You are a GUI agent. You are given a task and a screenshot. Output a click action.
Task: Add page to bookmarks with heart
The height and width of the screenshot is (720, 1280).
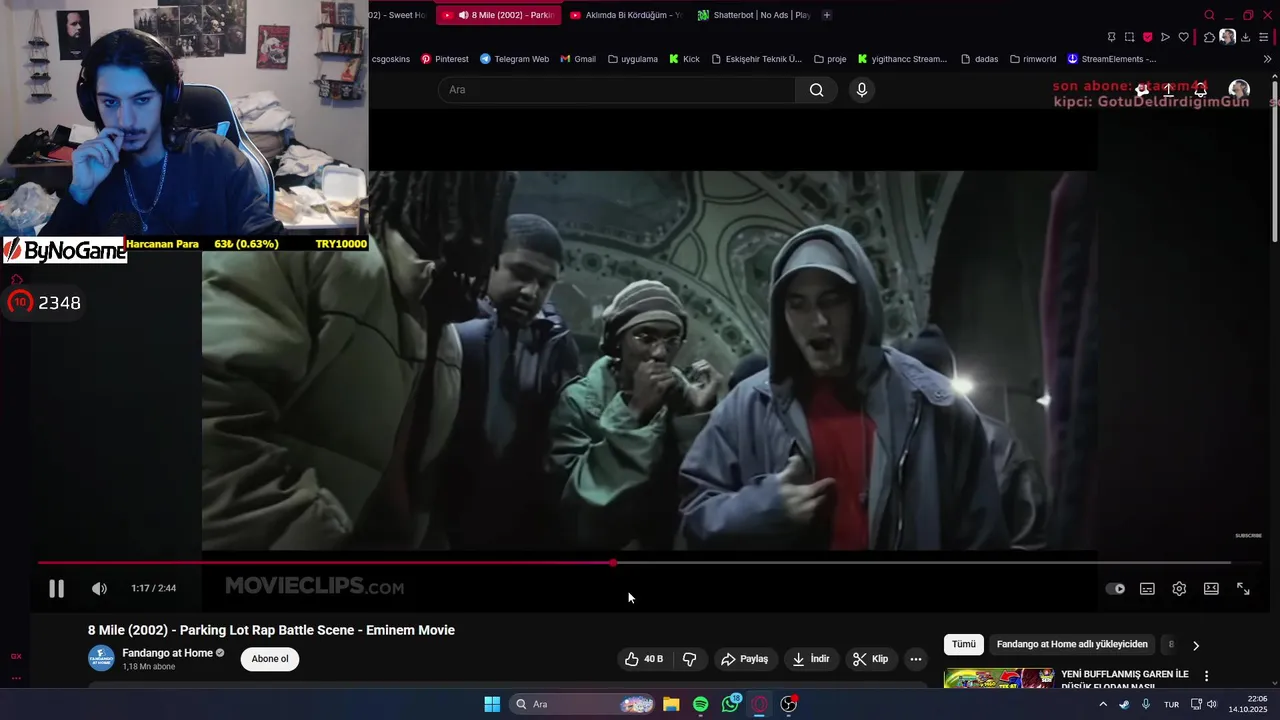1183,37
